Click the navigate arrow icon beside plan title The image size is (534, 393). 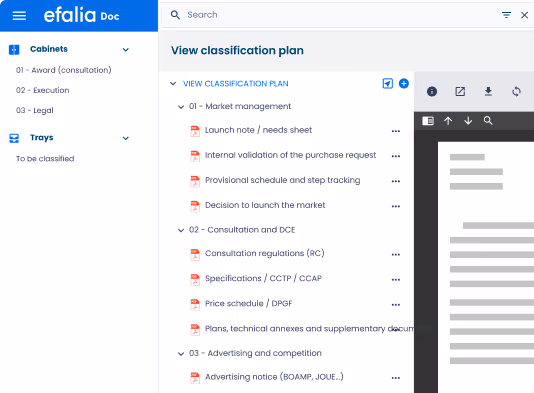388,83
